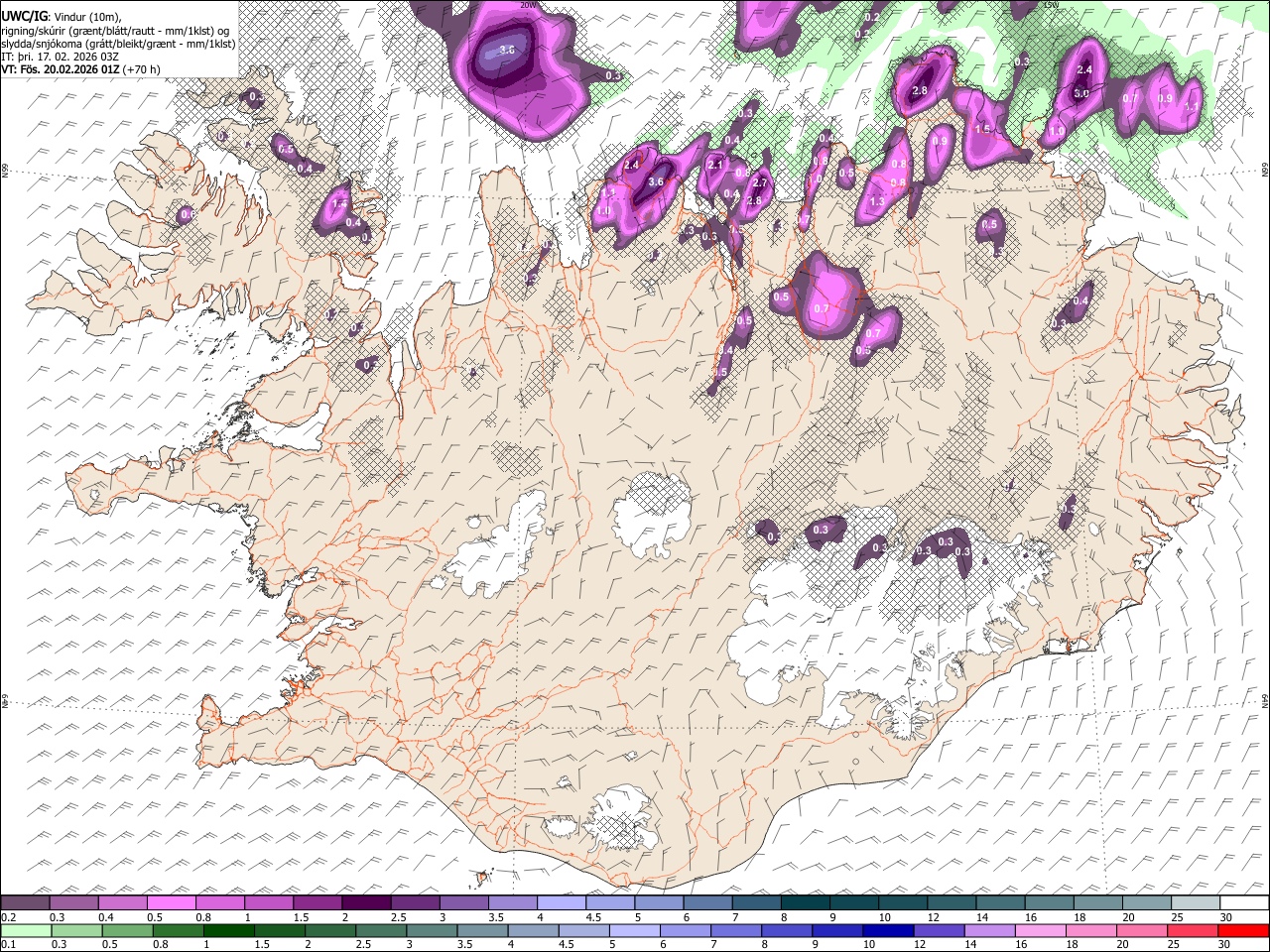Pick the top-row swatch between 12 and 14
The image size is (1270, 952).
click(952, 902)
